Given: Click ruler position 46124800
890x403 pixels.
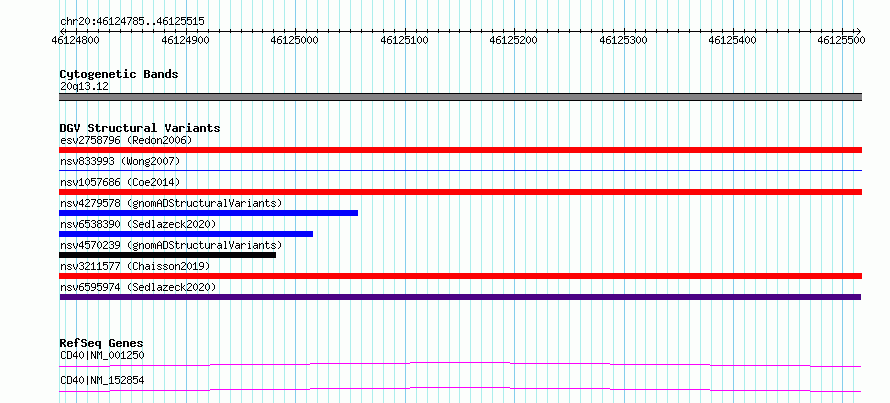Looking at the screenshot, I should [75, 40].
